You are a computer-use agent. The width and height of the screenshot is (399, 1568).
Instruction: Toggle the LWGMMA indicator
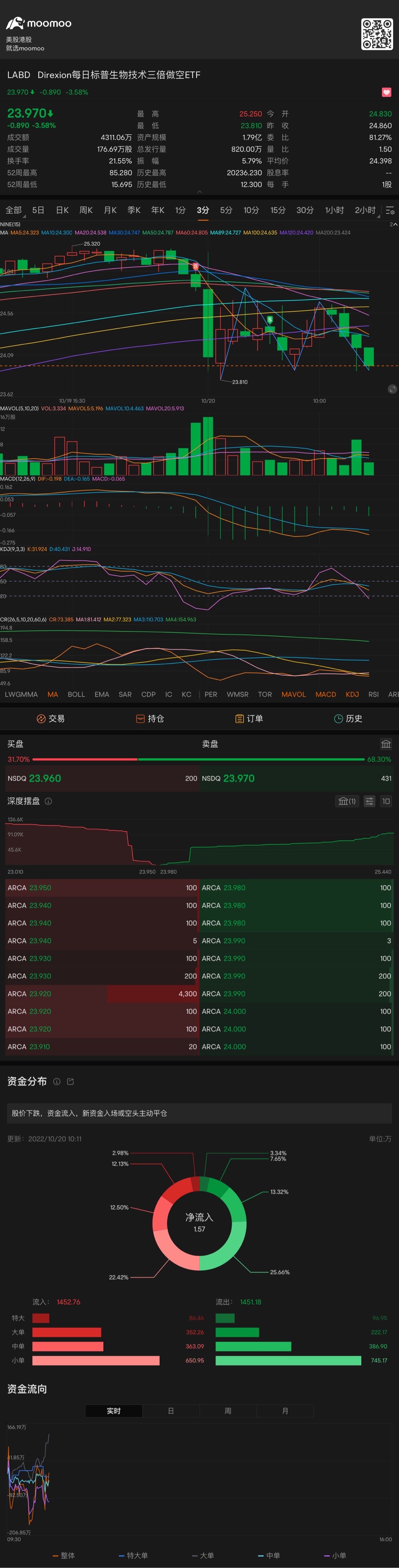21,695
